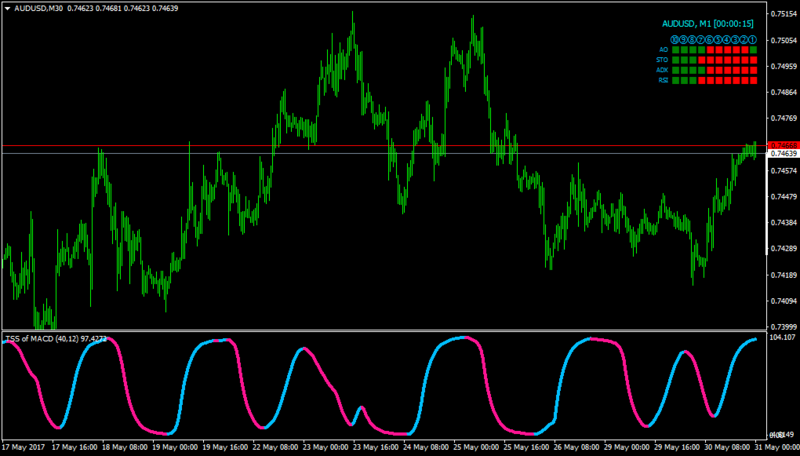Click the 23 May 00:00 time label
Screen dimensions: 800x456
pyautogui.click(x=326, y=447)
